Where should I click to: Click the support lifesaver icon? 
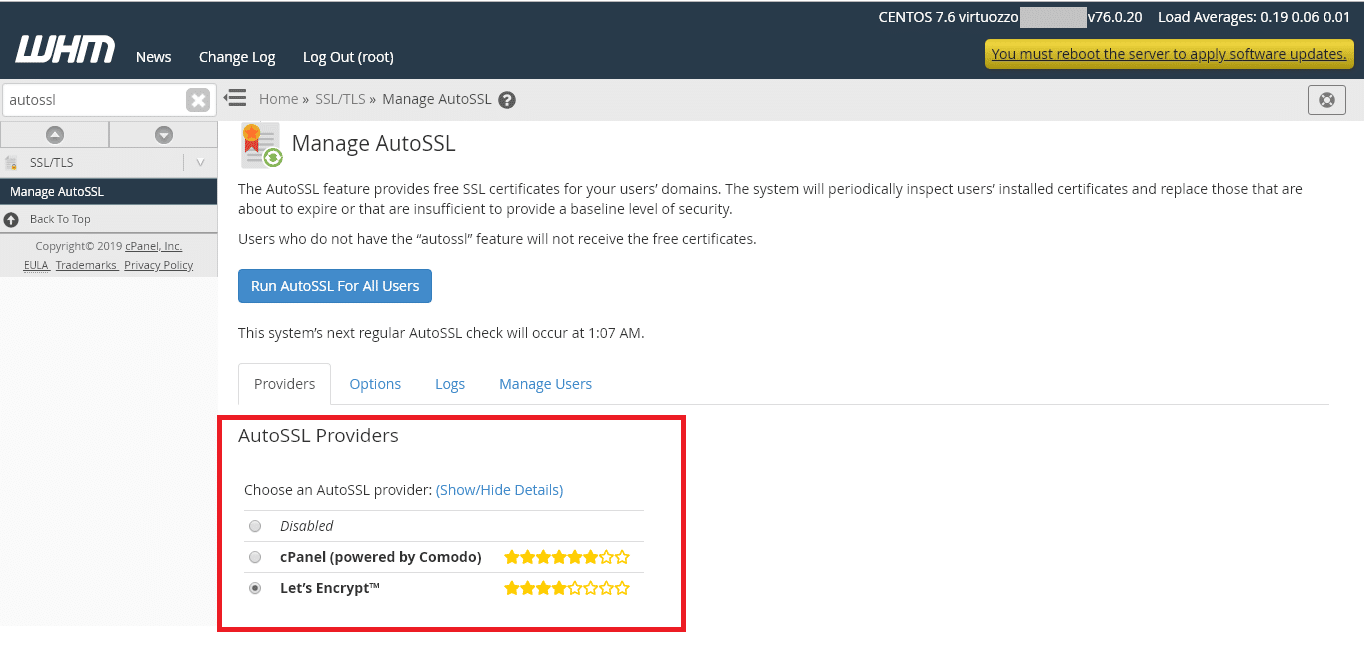[x=1327, y=100]
